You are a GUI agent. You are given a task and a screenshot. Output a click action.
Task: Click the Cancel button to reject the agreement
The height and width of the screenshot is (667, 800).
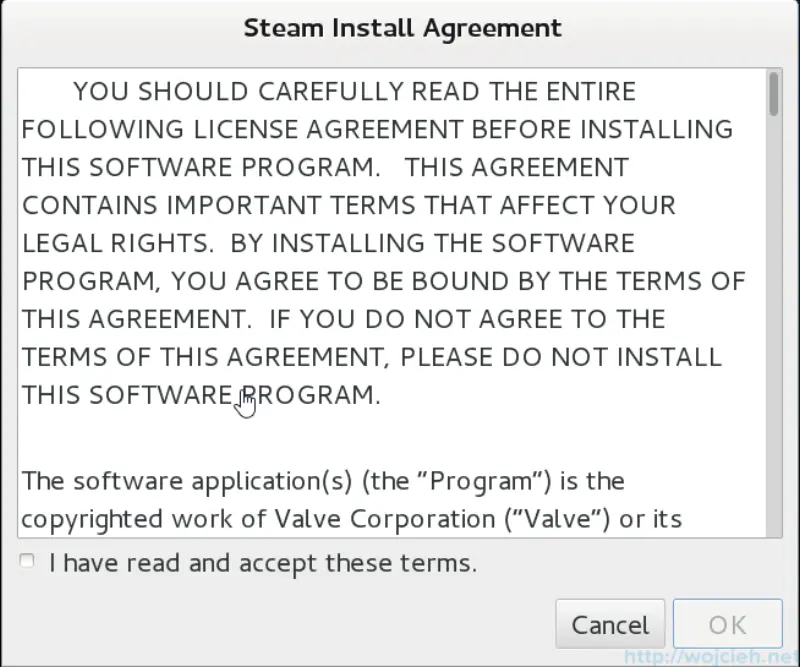click(x=610, y=623)
